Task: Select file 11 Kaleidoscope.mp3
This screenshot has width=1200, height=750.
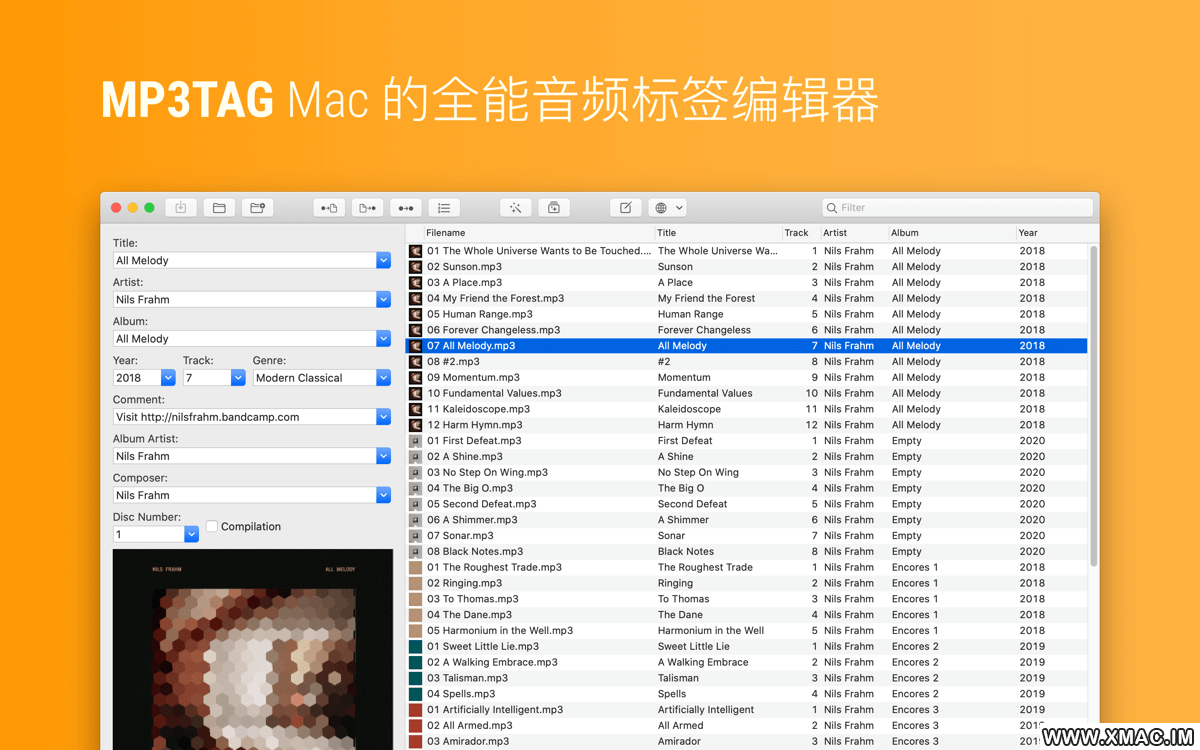Action: (478, 409)
